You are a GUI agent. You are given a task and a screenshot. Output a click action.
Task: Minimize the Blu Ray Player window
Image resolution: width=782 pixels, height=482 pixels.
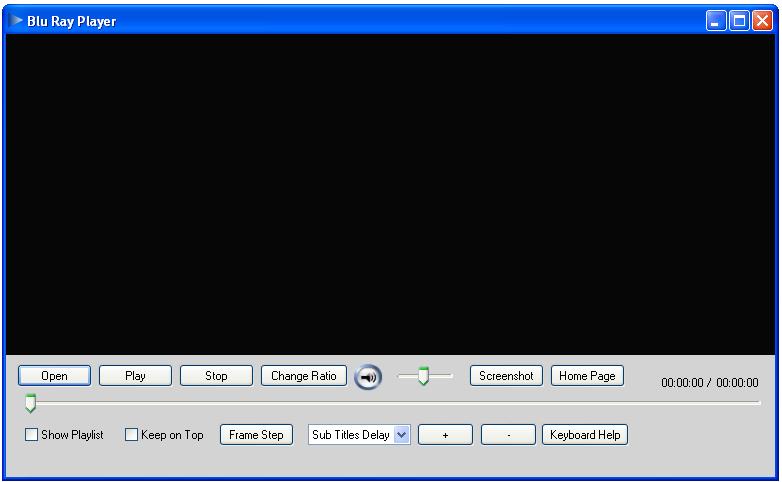[x=716, y=21]
